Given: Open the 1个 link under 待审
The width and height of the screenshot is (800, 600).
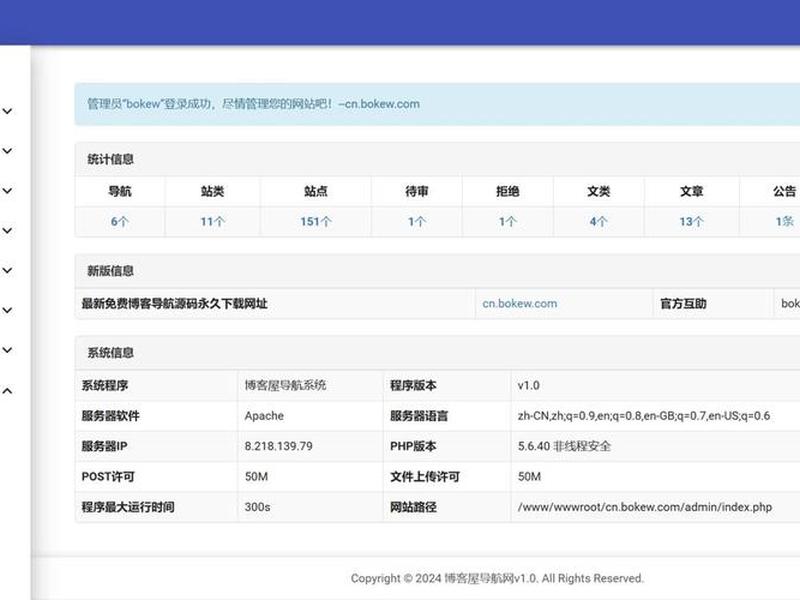Looking at the screenshot, I should [x=417, y=221].
